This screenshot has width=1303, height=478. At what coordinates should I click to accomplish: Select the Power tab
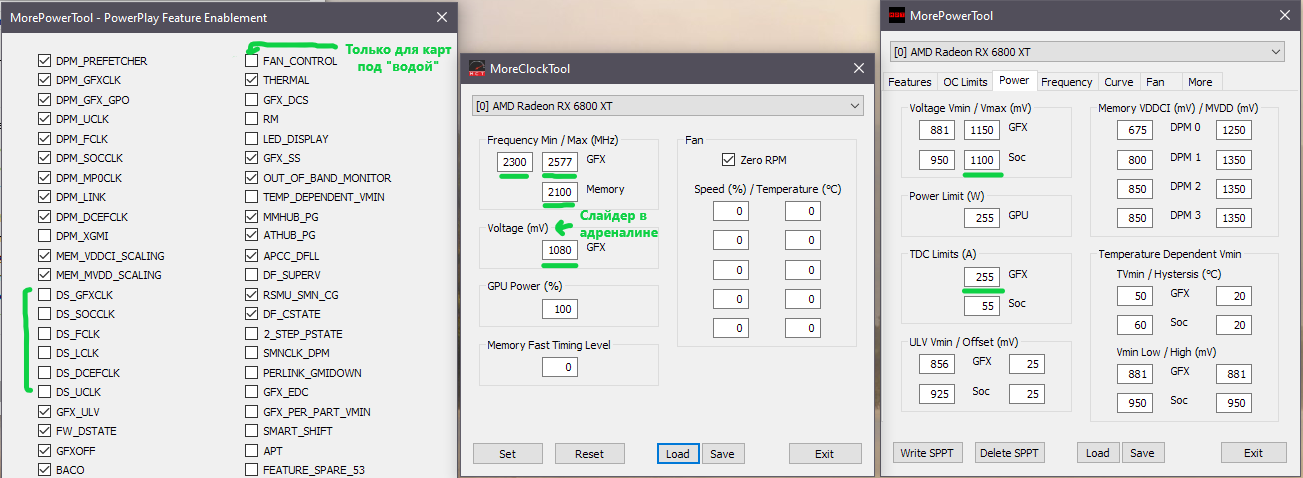pos(1014,81)
